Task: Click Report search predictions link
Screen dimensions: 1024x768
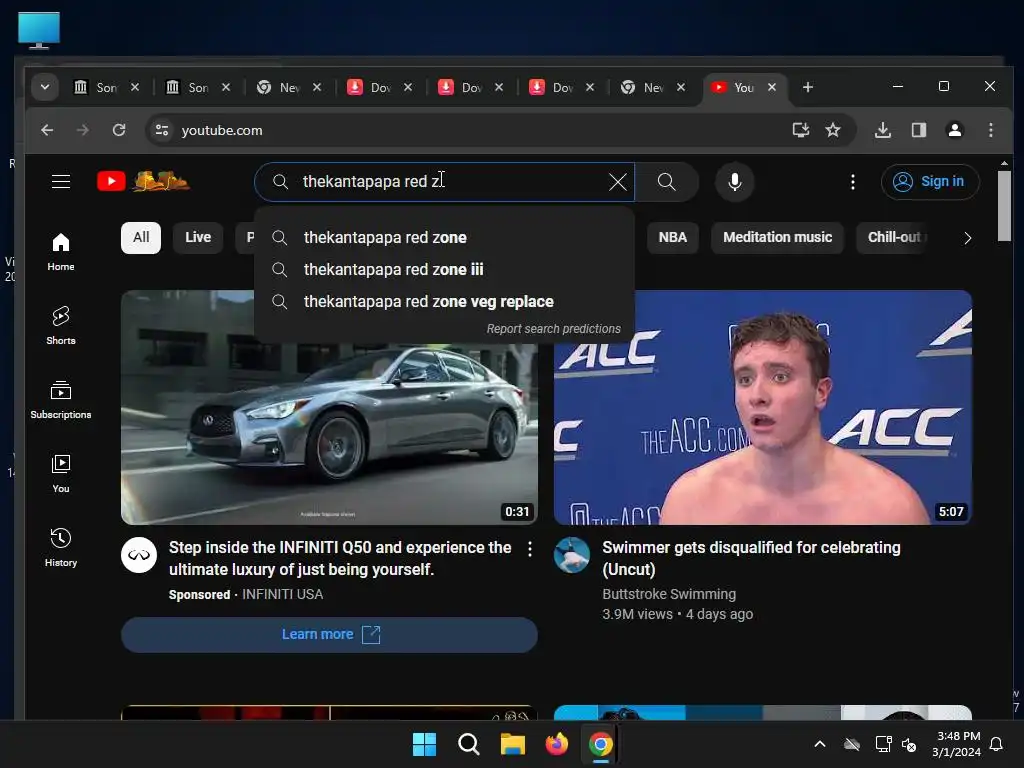Action: point(553,328)
